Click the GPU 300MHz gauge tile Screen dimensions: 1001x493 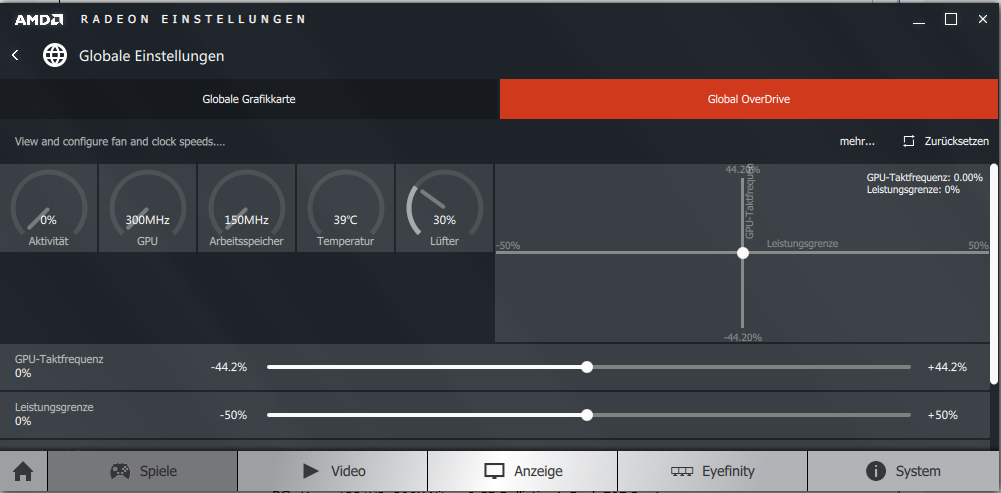(147, 208)
